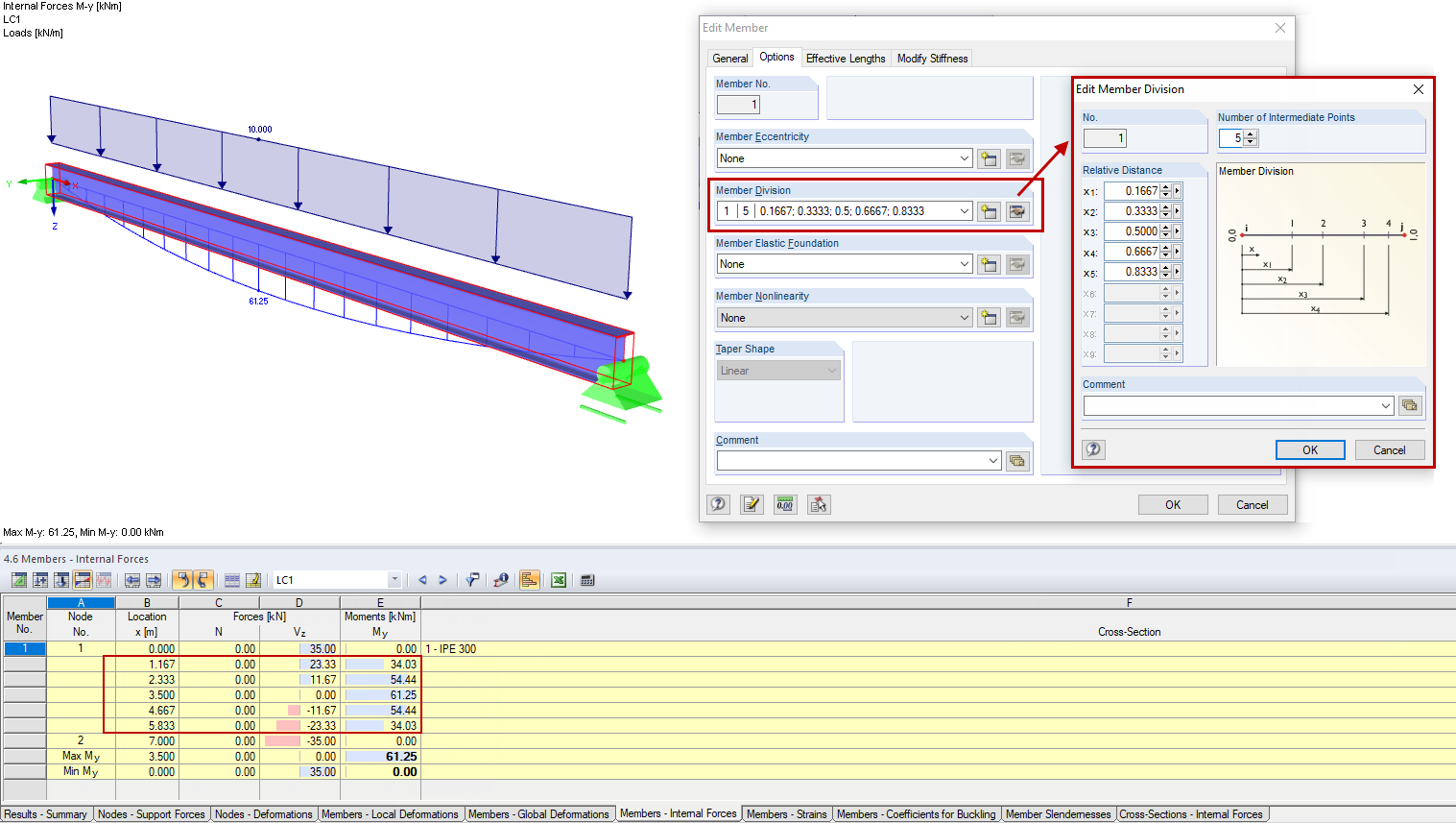
Task: Click the x5 relative distance spinner
Action: tap(1165, 272)
